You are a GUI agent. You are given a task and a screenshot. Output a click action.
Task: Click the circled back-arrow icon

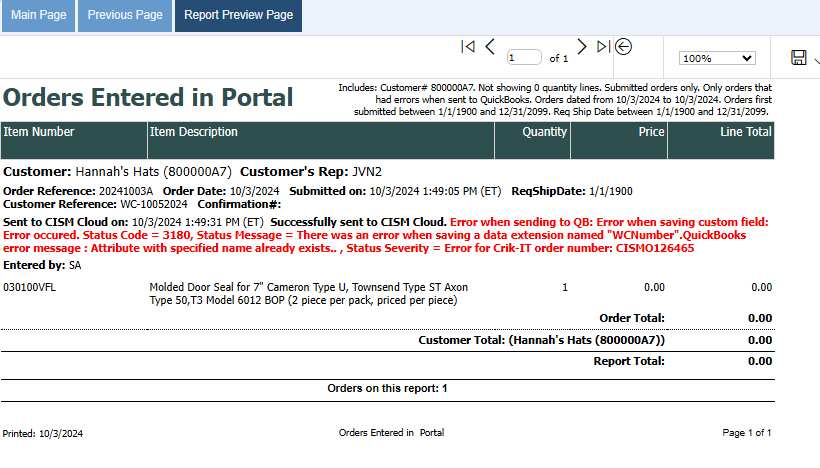623,47
